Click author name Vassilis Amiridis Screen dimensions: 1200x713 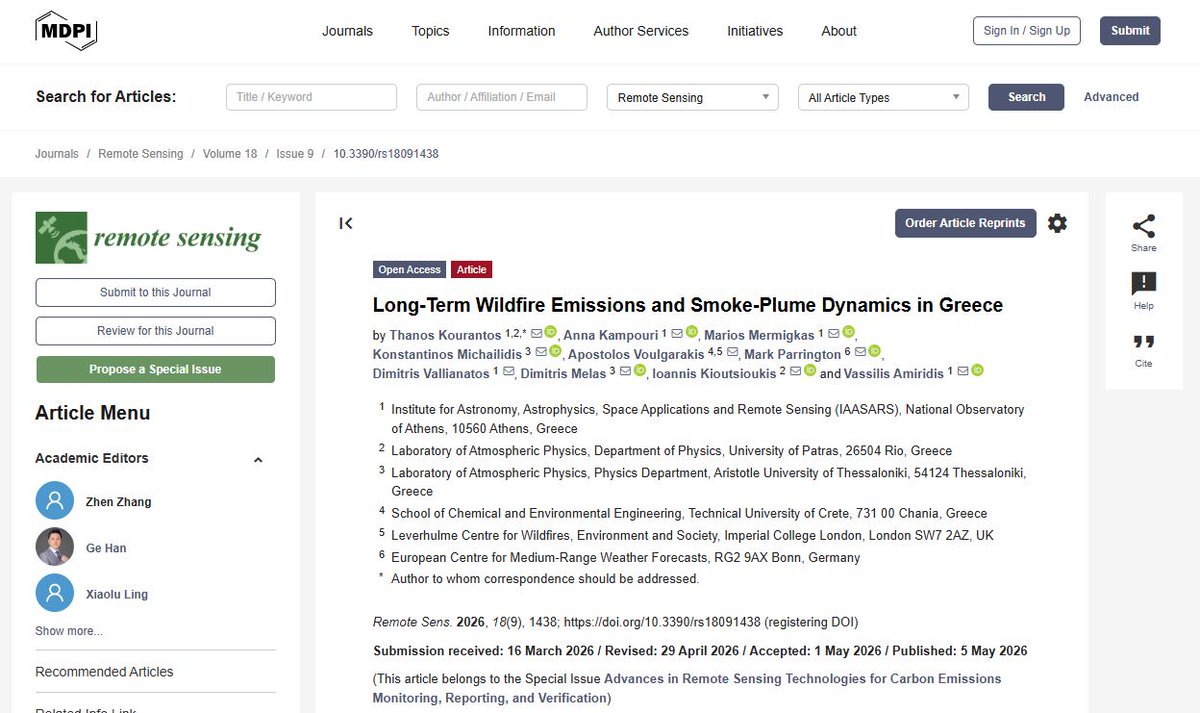(894, 373)
